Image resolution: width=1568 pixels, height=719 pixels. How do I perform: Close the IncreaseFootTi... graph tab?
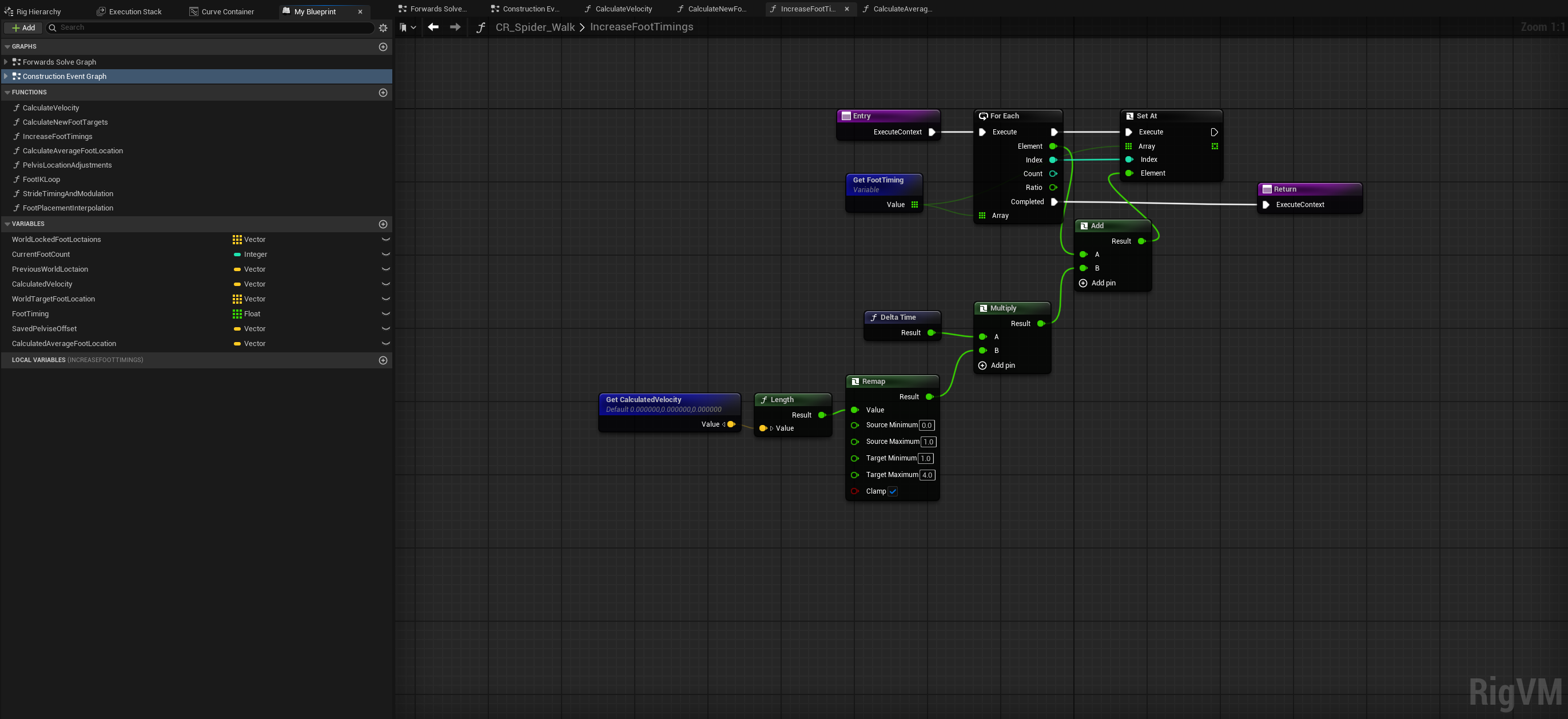pos(847,9)
